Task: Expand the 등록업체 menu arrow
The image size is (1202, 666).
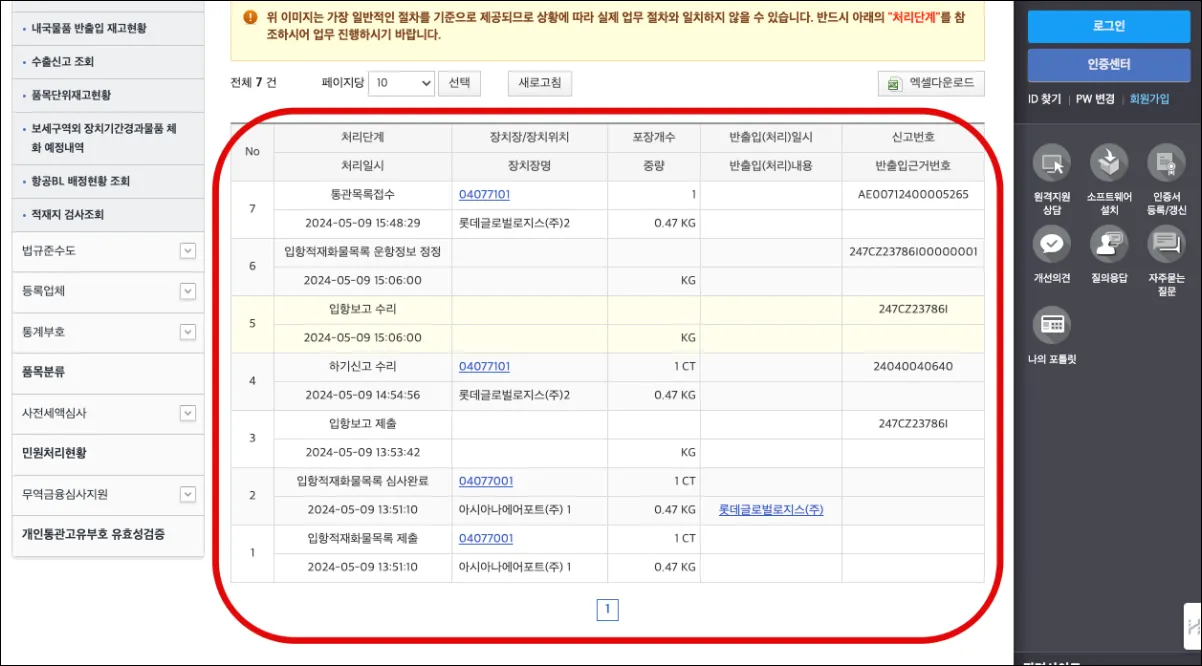Action: pyautogui.click(x=188, y=291)
